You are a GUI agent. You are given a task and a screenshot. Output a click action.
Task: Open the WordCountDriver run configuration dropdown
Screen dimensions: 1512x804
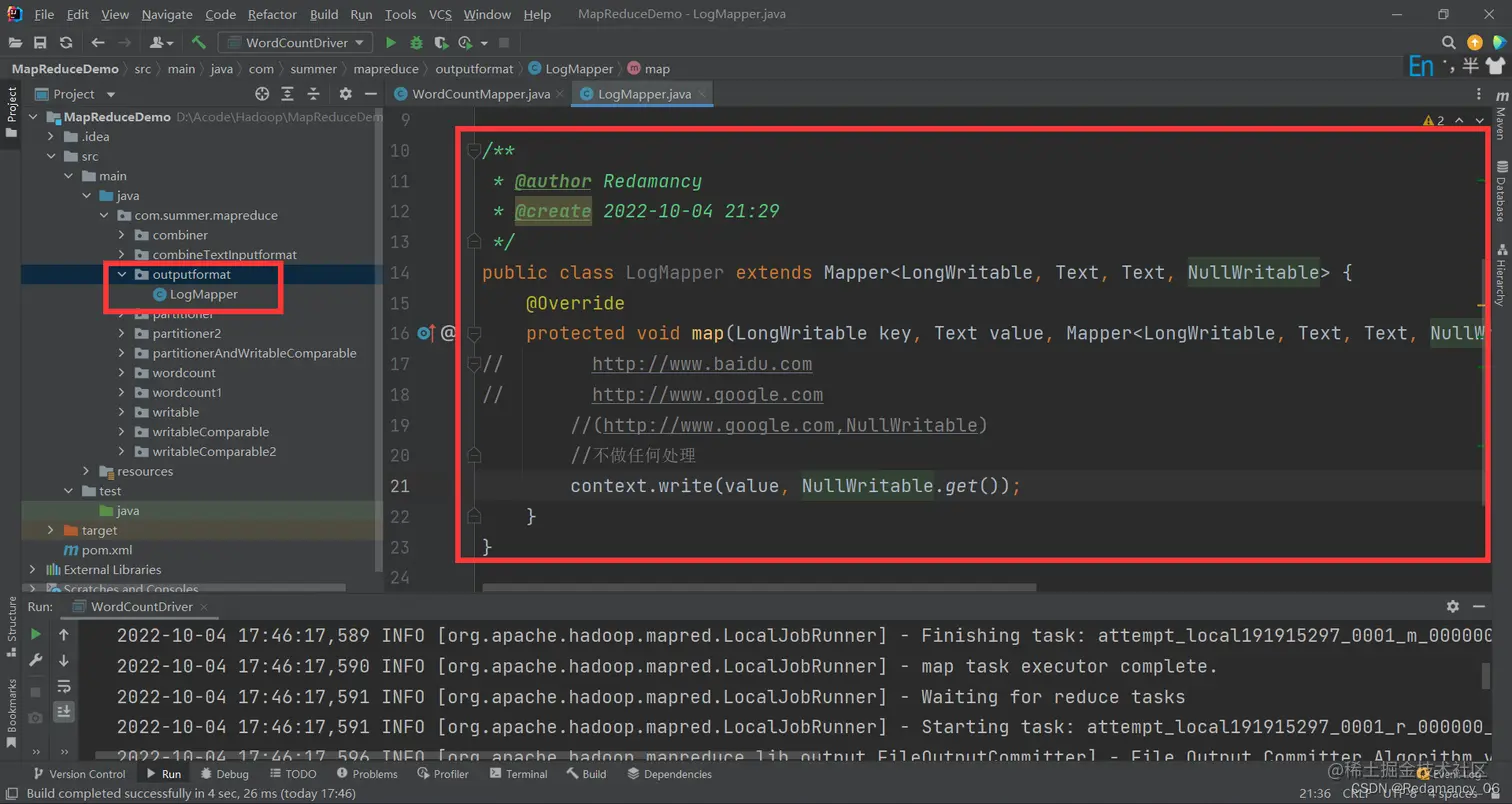click(x=296, y=42)
